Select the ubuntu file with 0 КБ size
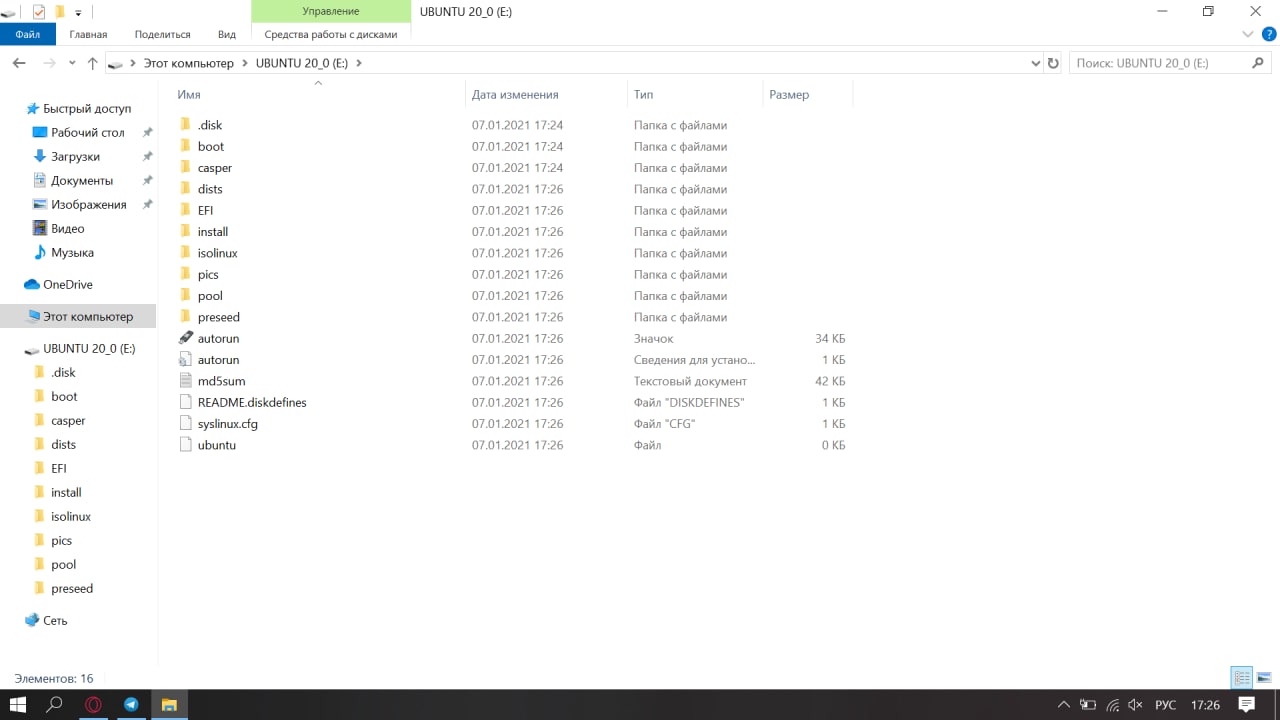Viewport: 1280px width, 720px height. coord(217,445)
